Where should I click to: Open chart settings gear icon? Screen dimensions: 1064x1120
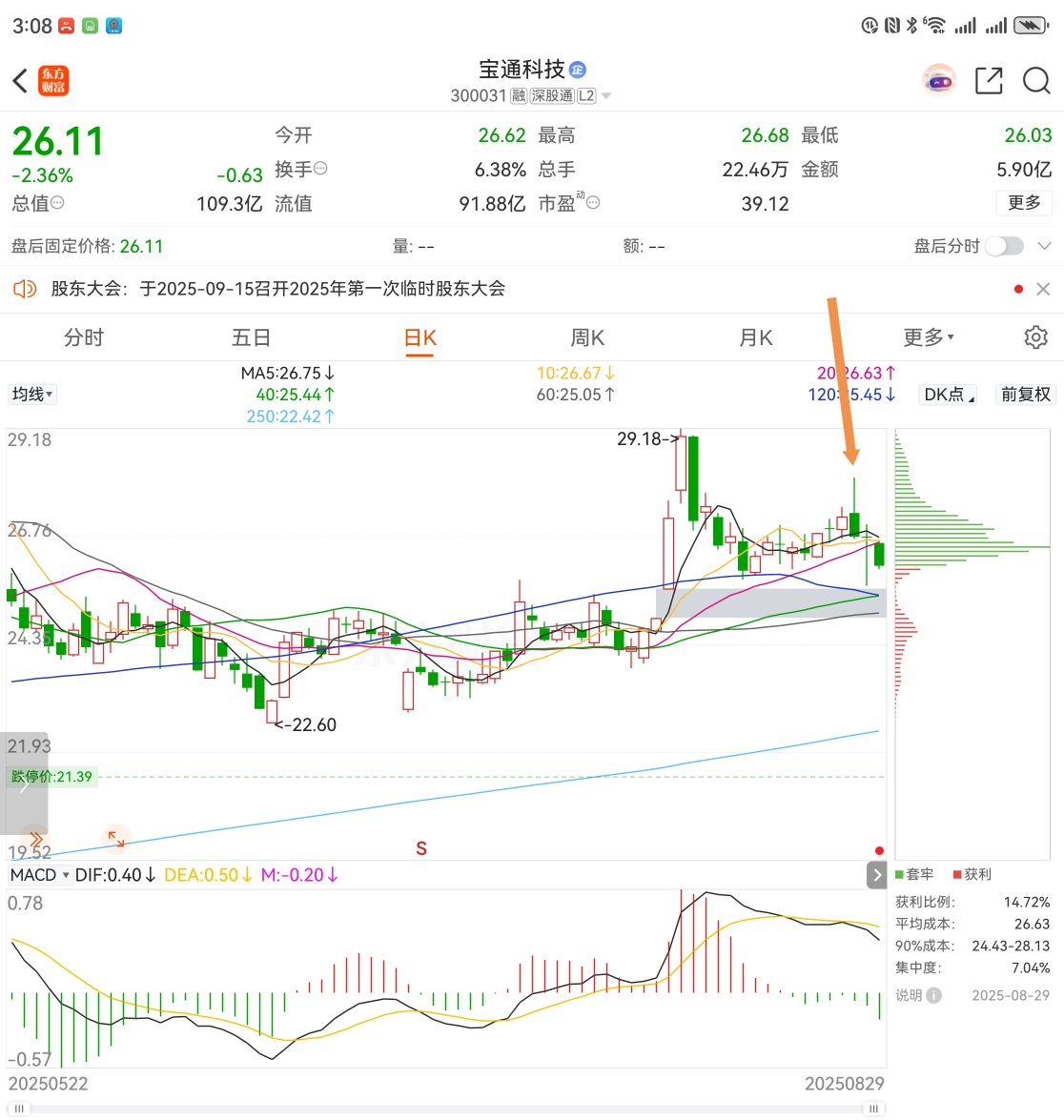[x=1035, y=336]
